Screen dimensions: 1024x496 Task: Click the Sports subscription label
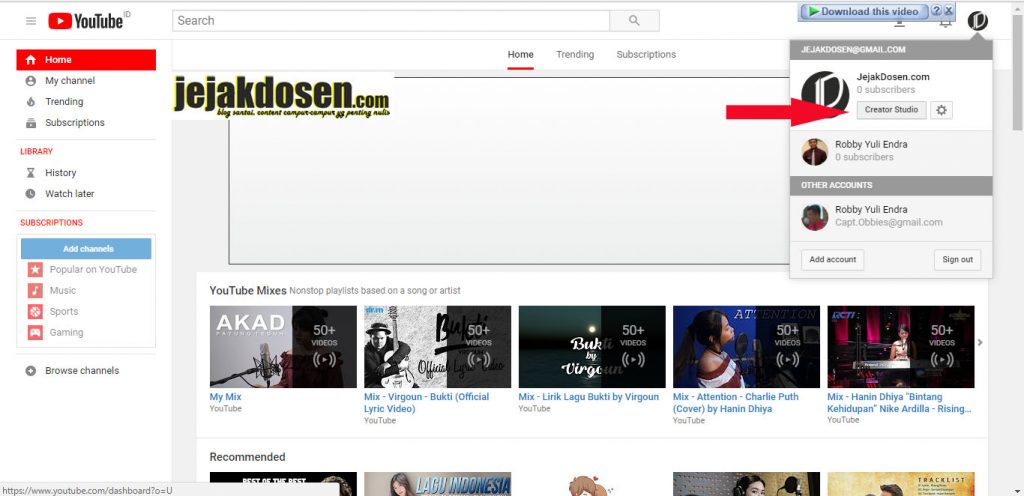[64, 311]
